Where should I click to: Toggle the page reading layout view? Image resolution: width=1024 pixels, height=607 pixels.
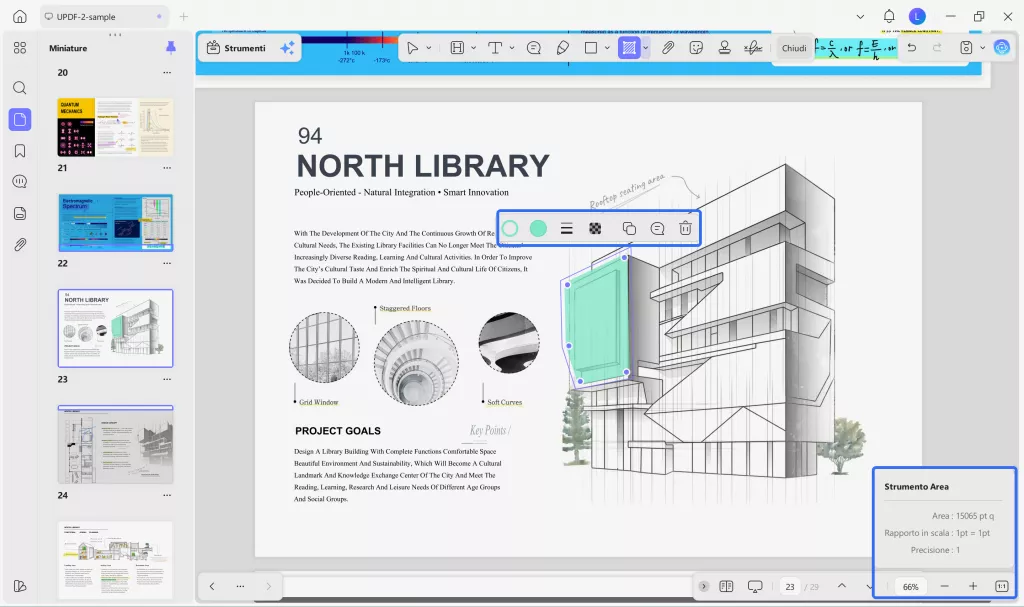point(727,586)
